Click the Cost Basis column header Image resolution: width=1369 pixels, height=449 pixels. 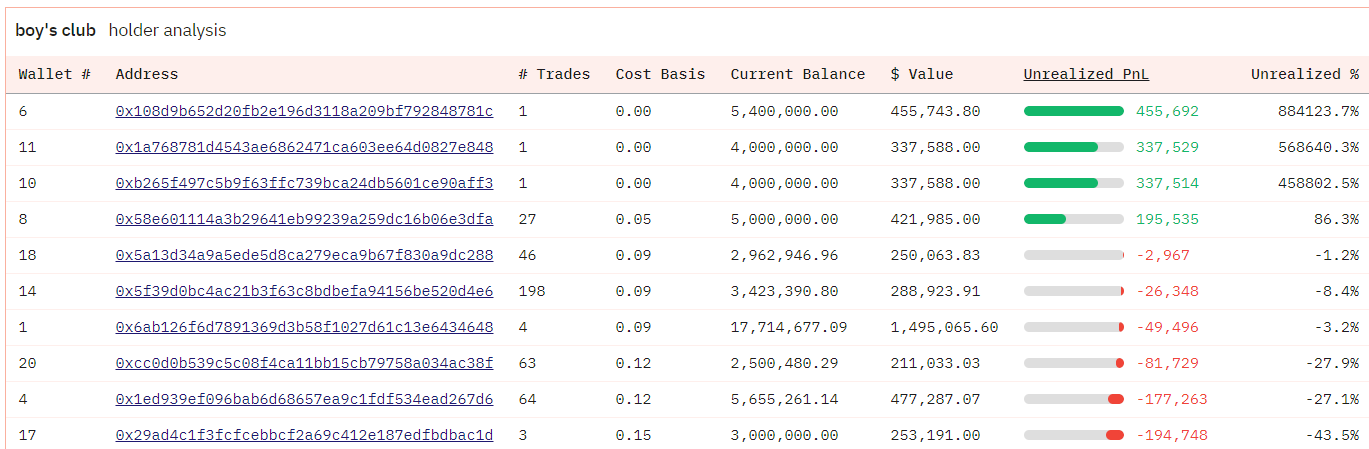[660, 74]
